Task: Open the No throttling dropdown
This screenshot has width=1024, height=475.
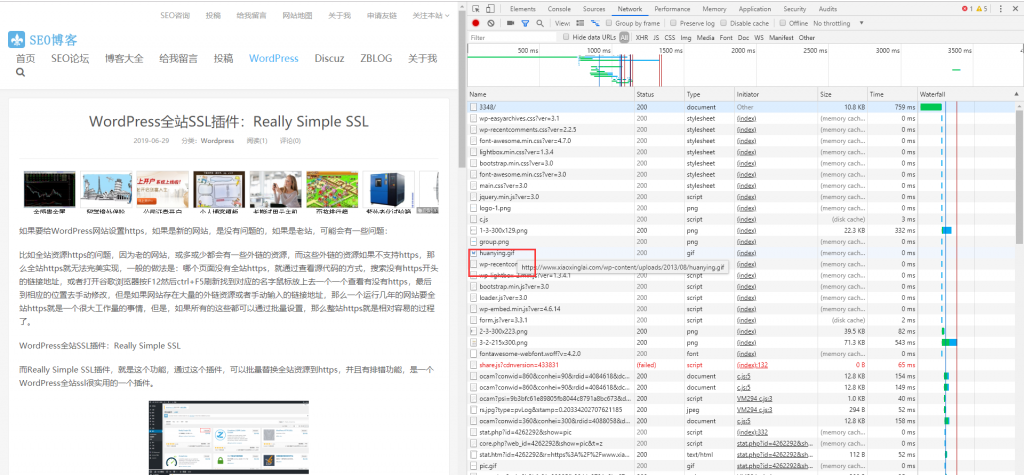Action: pyautogui.click(x=838, y=23)
